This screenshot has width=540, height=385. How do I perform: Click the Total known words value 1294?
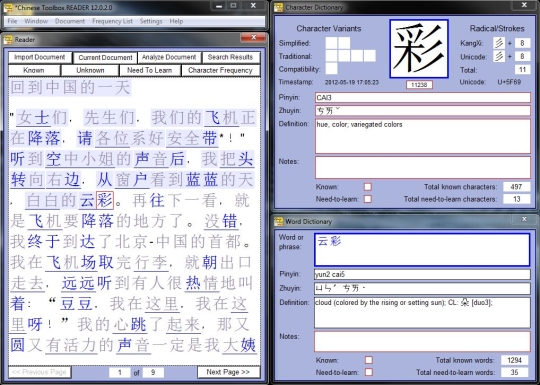(515, 360)
